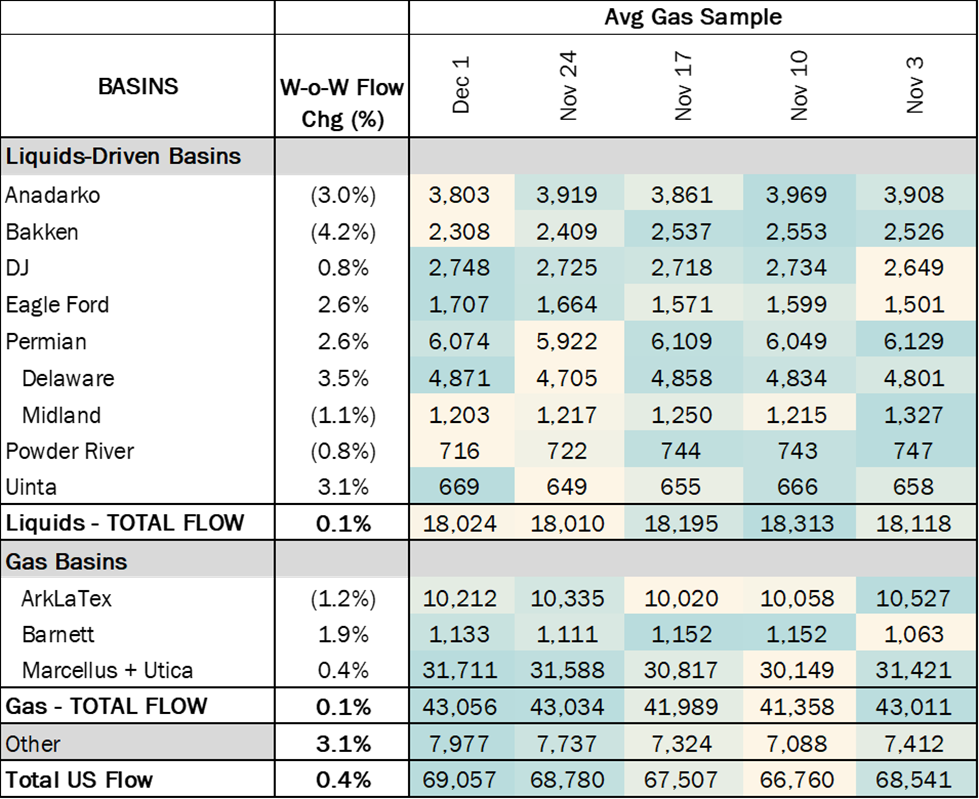The height and width of the screenshot is (799, 979).
Task: Click Anadarko's (3.0%) flow change
Action: [x=343, y=195]
